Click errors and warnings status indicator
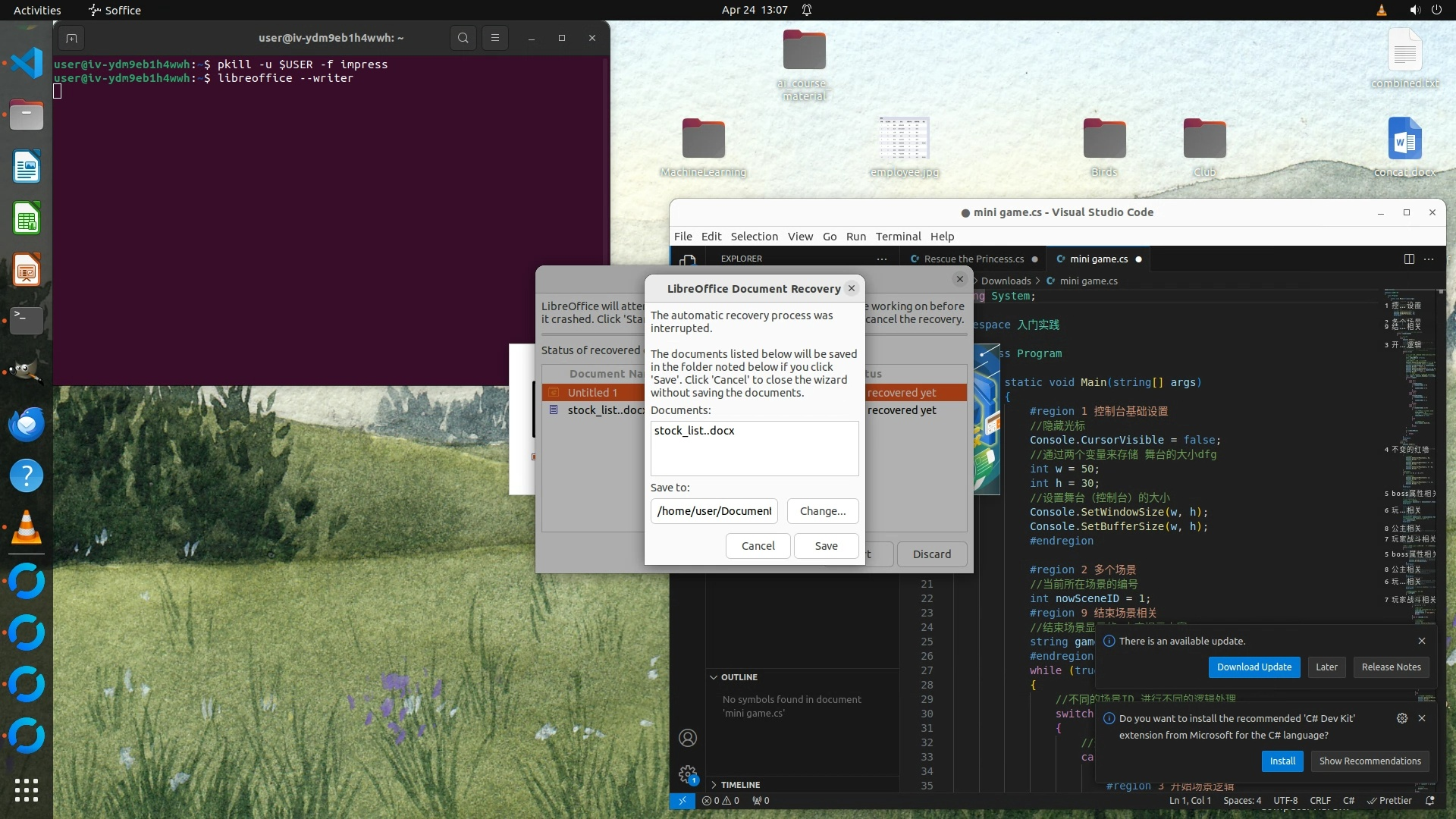The height and width of the screenshot is (819, 1456). coord(720,801)
